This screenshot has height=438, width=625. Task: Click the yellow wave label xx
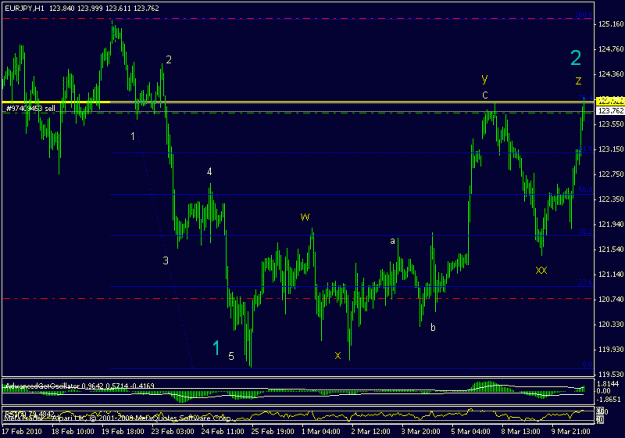(x=541, y=270)
